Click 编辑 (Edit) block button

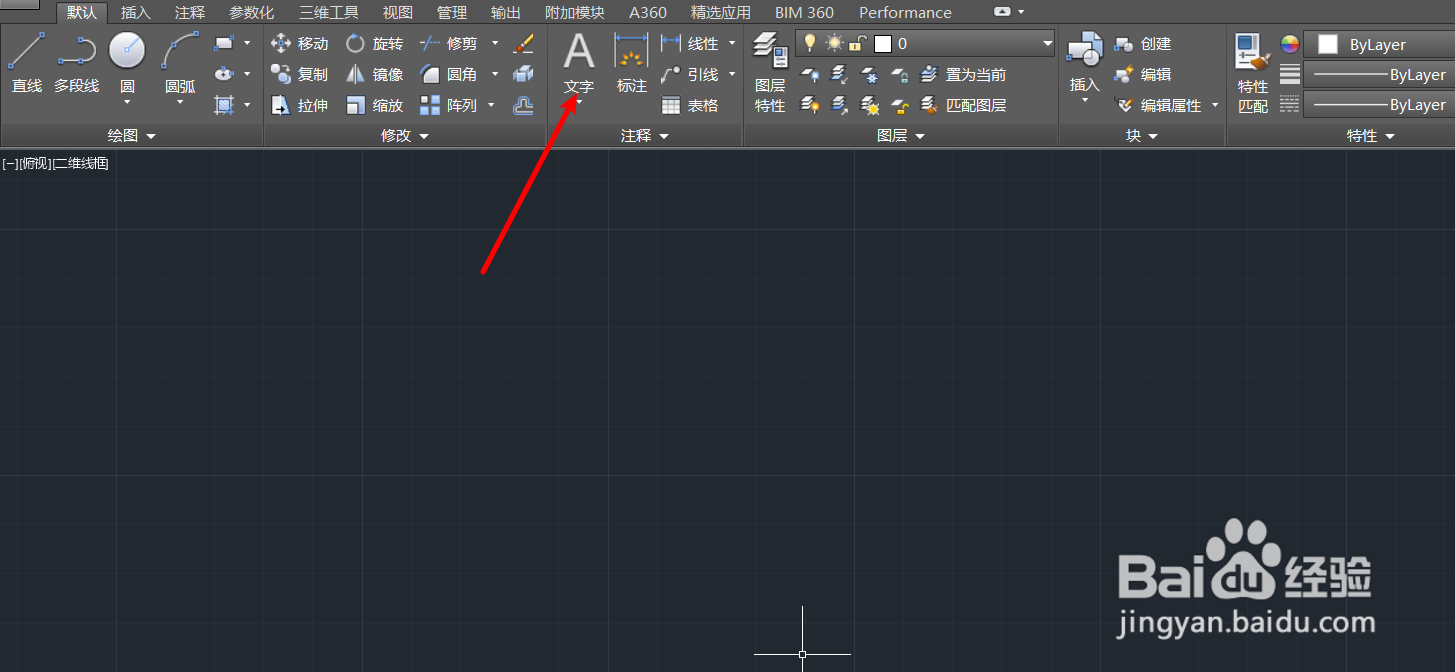click(x=1143, y=74)
